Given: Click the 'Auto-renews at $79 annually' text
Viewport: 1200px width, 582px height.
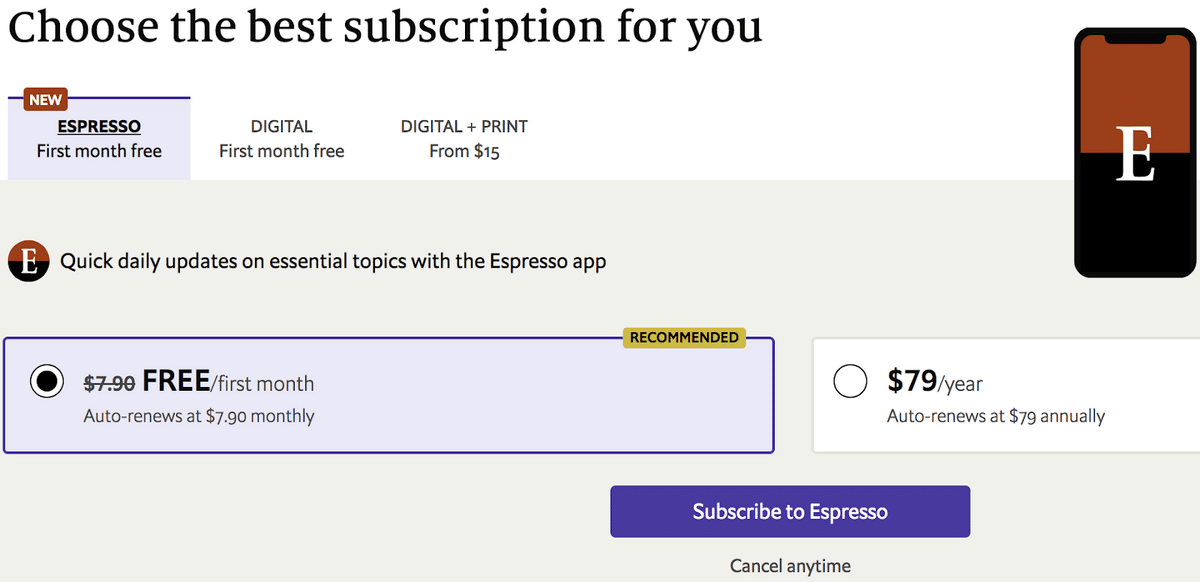Looking at the screenshot, I should (x=995, y=416).
